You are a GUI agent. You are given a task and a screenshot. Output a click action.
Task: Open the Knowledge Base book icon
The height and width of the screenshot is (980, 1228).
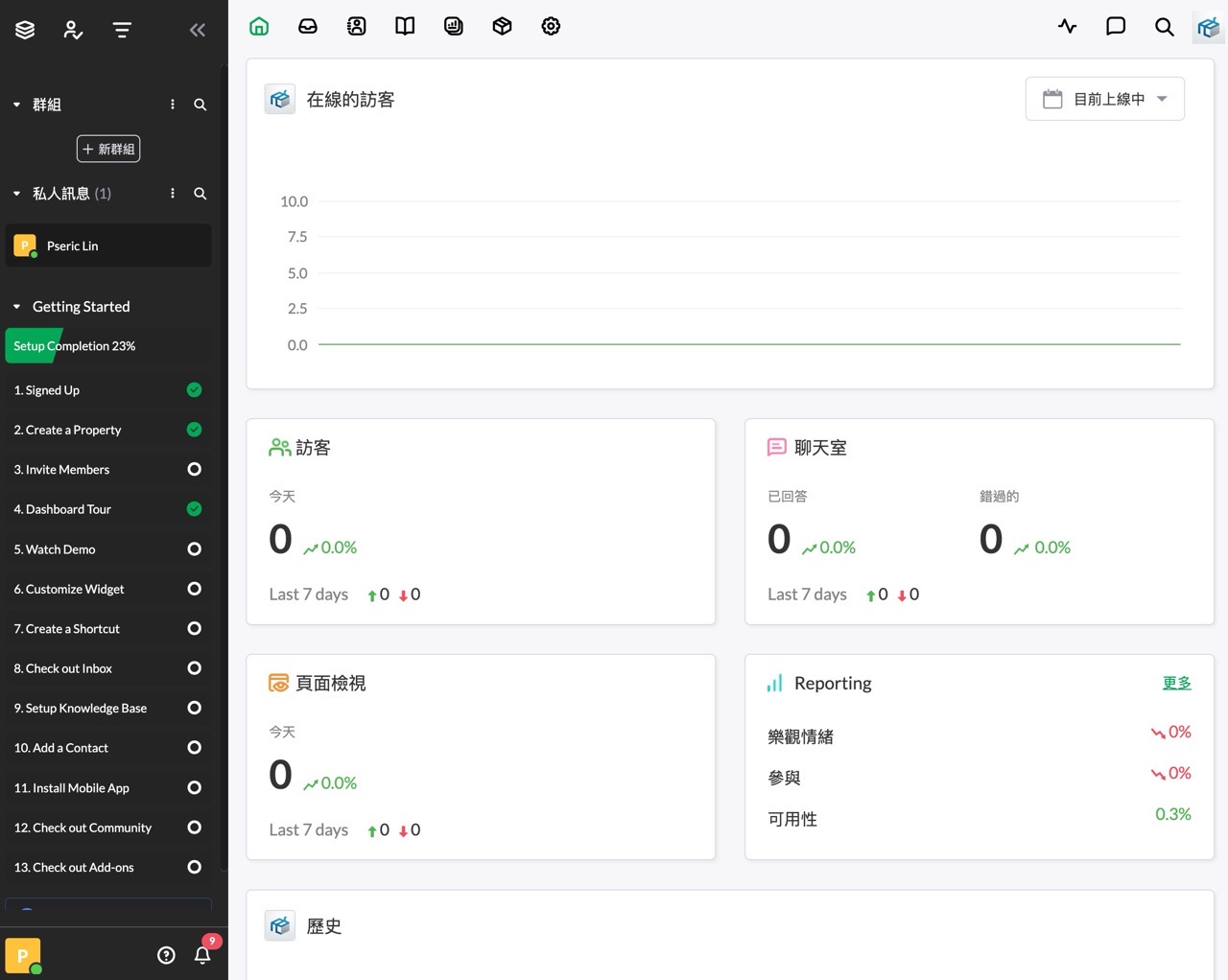405,27
